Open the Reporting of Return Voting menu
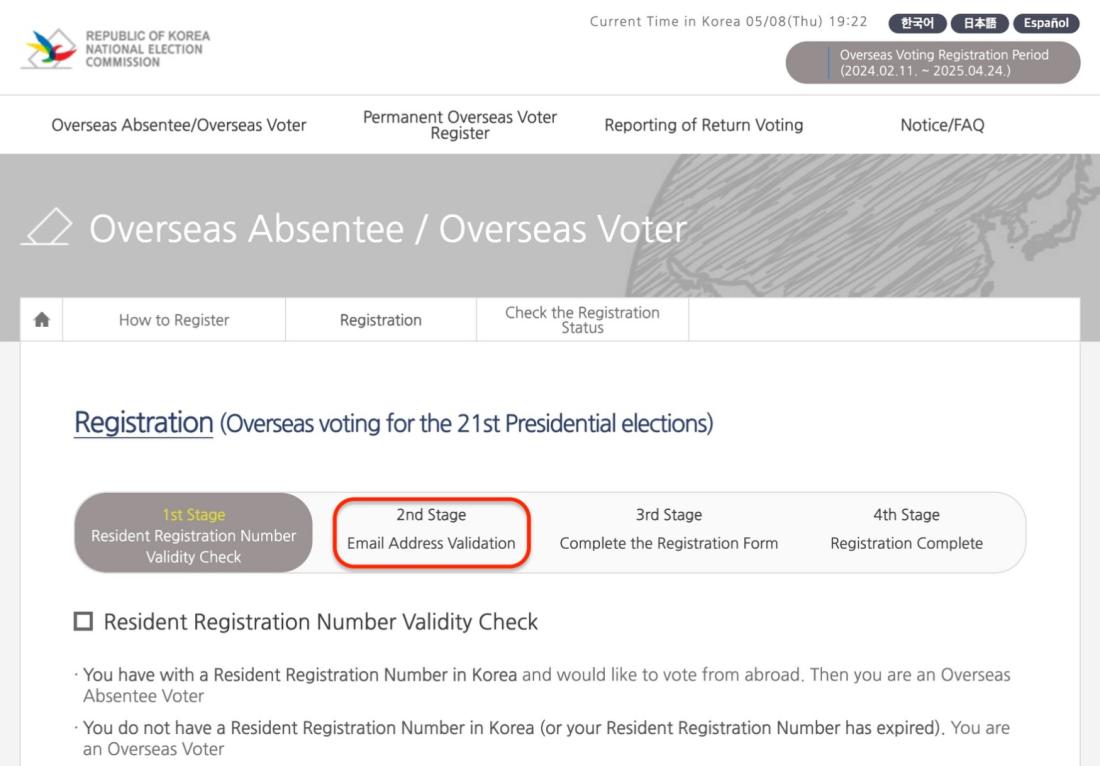Screen dimensions: 1100x766 click(x=704, y=125)
